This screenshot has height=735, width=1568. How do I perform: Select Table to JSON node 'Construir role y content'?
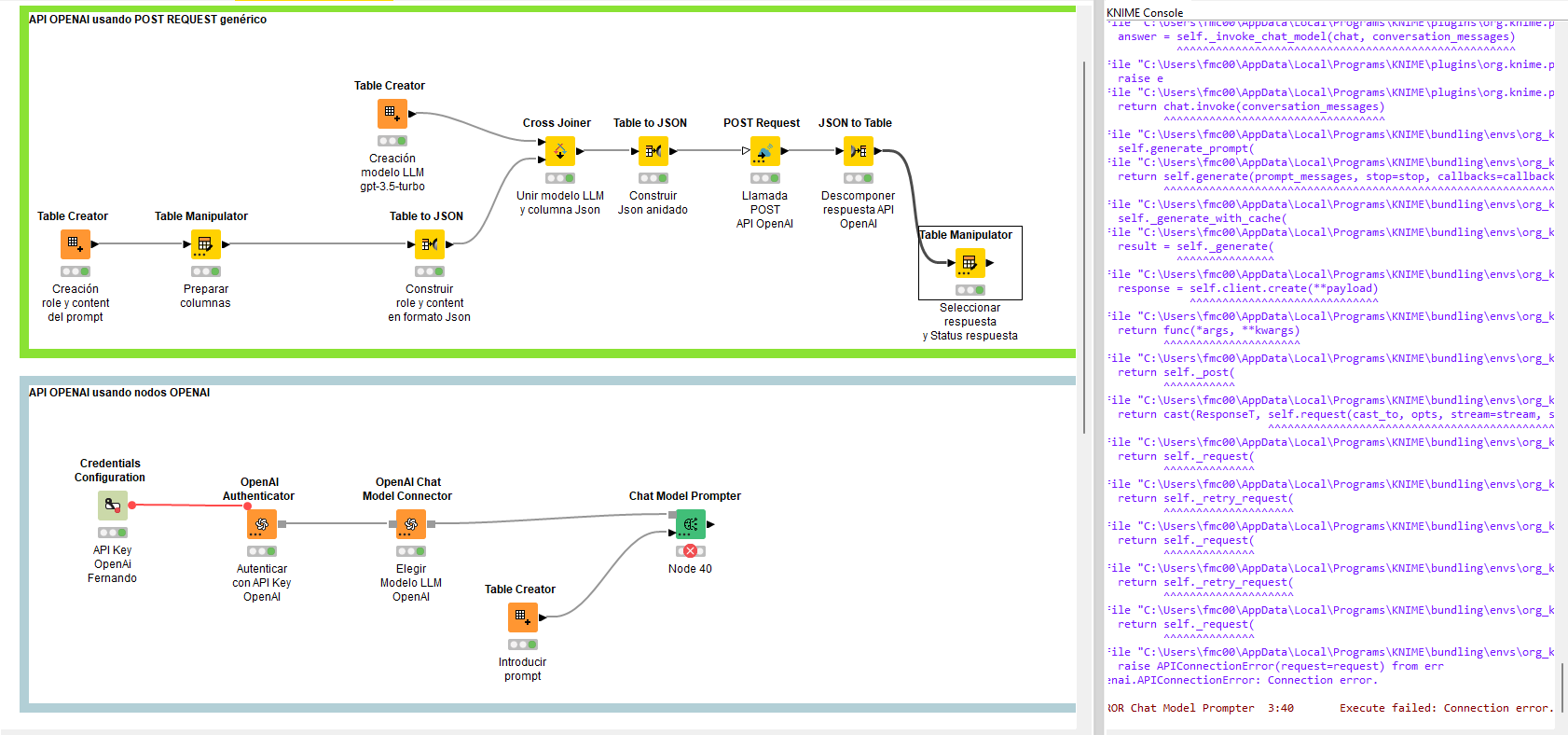pos(430,244)
